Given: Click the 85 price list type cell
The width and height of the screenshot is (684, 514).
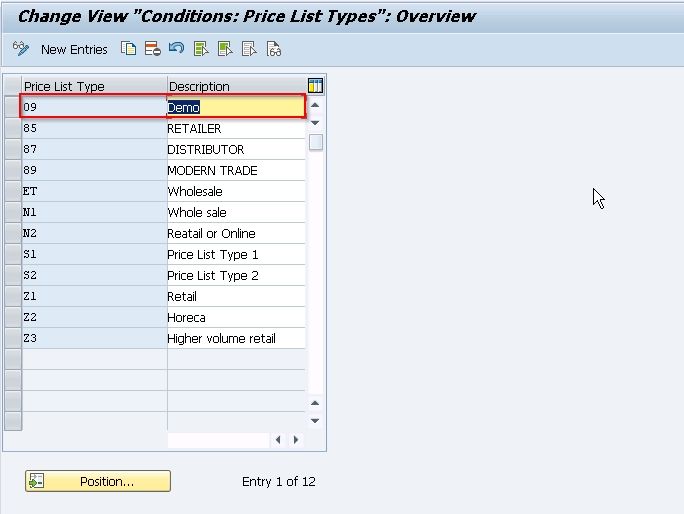Looking at the screenshot, I should coord(94,128).
